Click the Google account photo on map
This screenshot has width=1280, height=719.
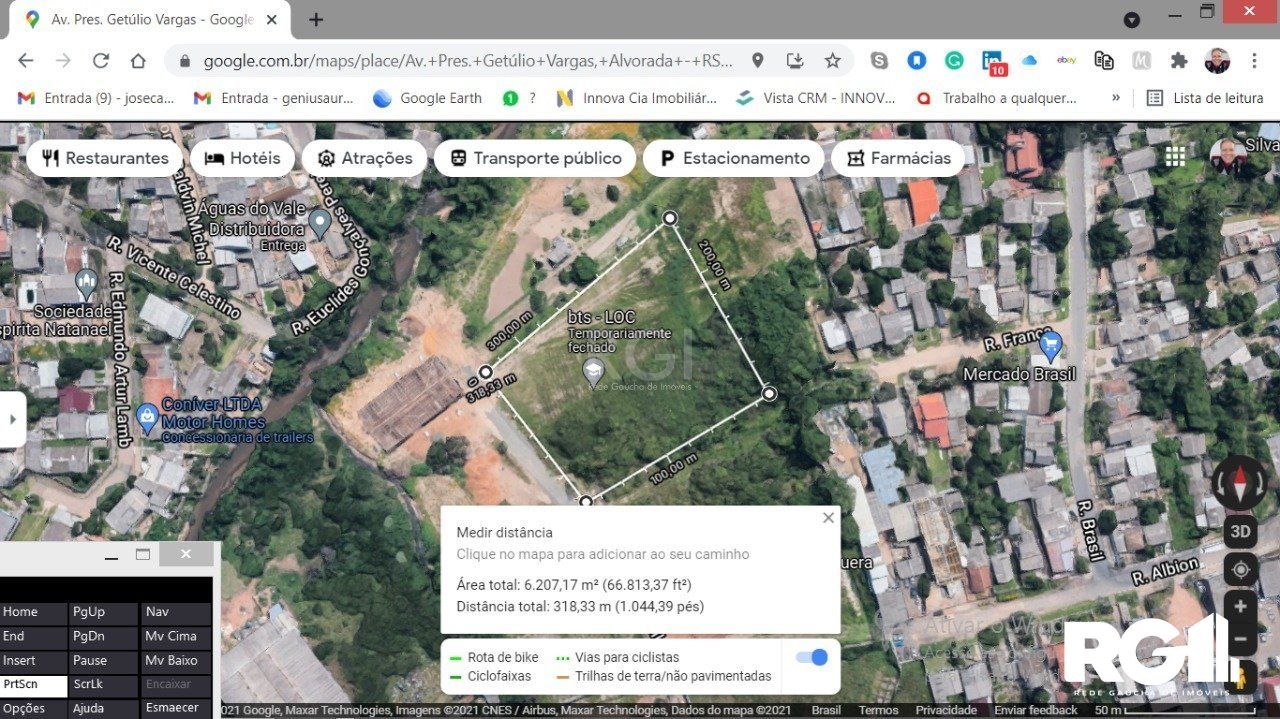1228,157
